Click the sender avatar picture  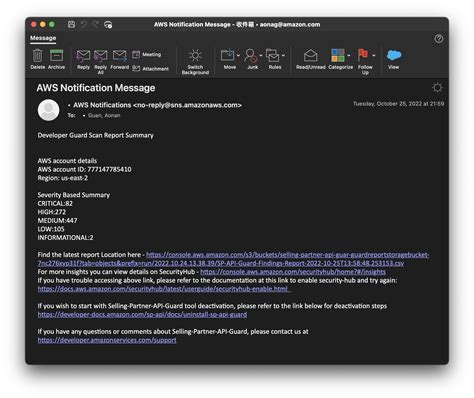(x=49, y=110)
